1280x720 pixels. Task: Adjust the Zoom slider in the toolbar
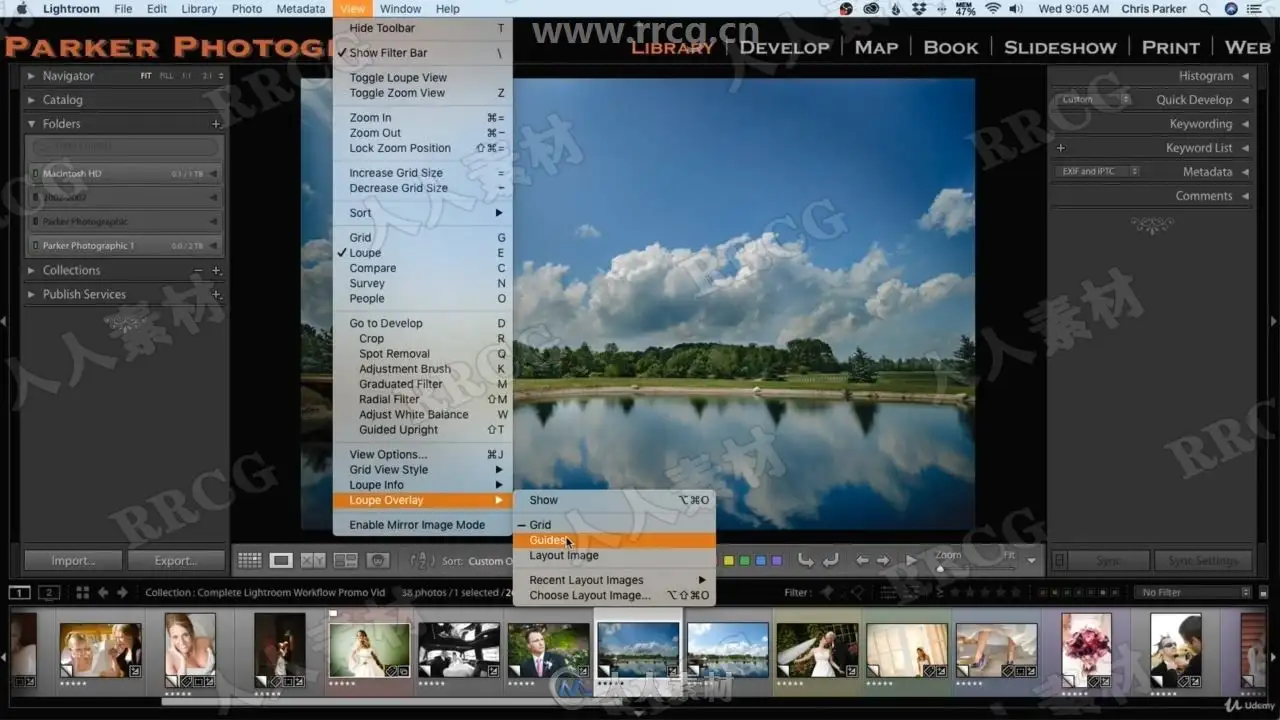[975, 568]
